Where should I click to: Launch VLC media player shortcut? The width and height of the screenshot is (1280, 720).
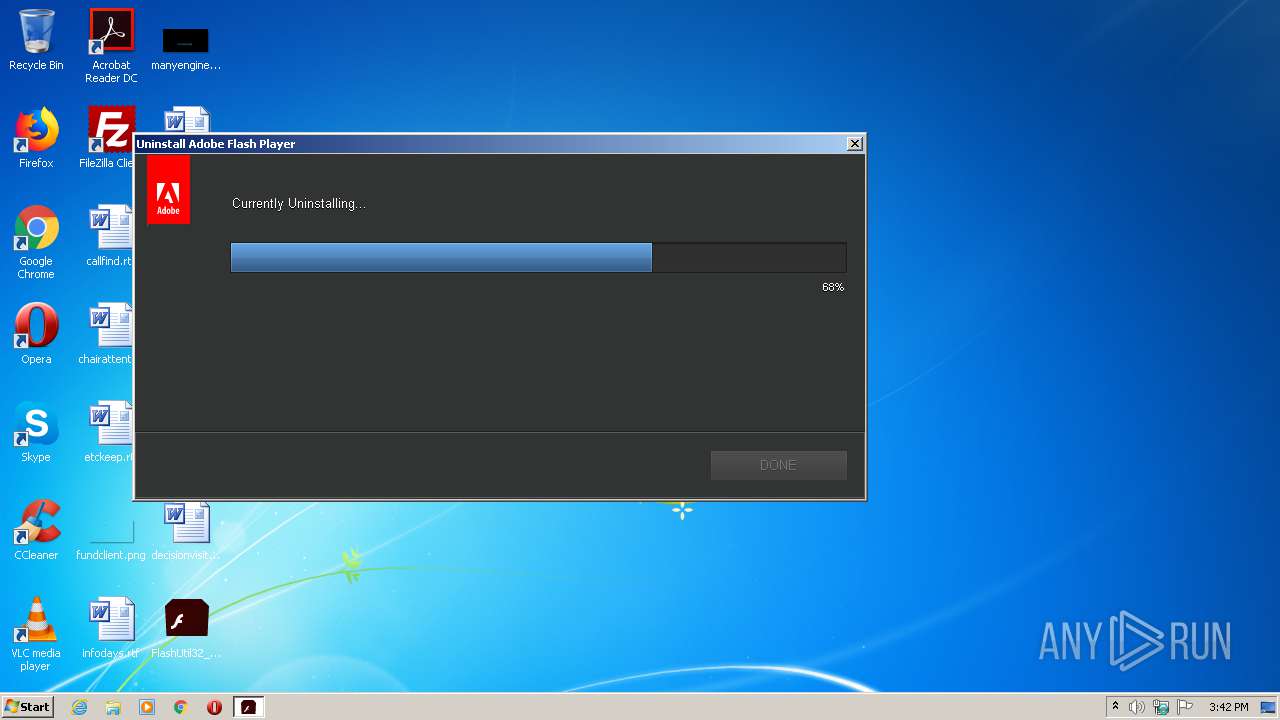pos(36,634)
